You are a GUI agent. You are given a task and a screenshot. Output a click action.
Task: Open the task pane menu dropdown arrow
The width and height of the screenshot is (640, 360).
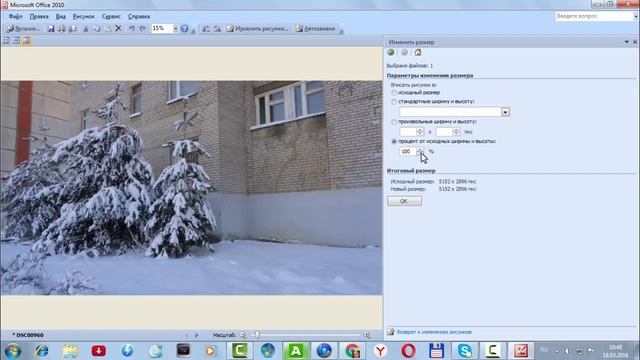tap(627, 42)
